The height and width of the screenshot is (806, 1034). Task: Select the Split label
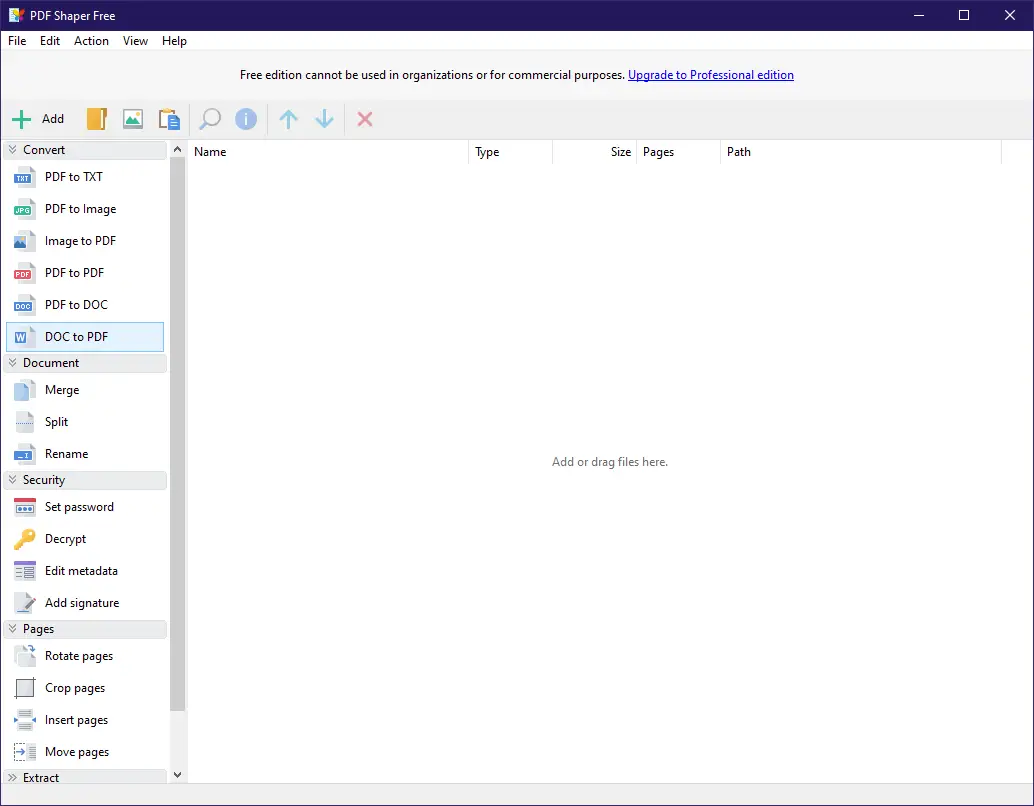[x=56, y=422]
